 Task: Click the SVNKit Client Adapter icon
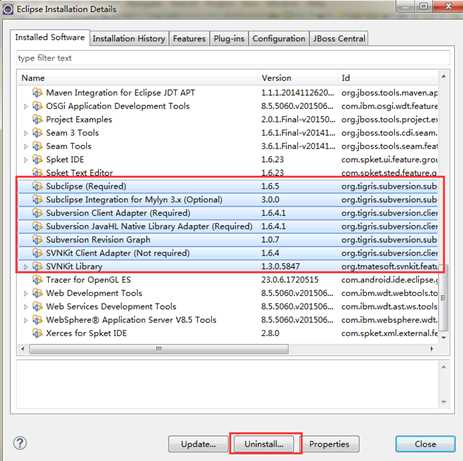[37, 253]
